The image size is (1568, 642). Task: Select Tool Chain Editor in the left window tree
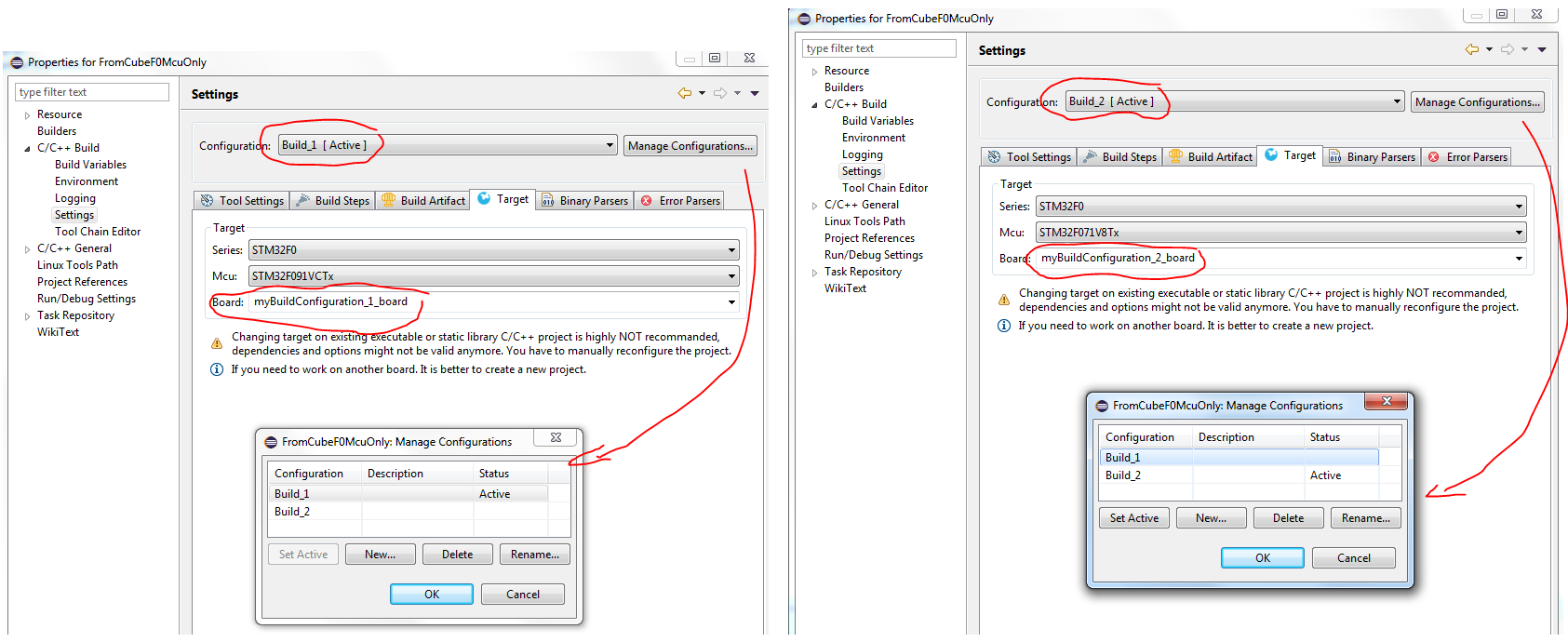pos(98,232)
